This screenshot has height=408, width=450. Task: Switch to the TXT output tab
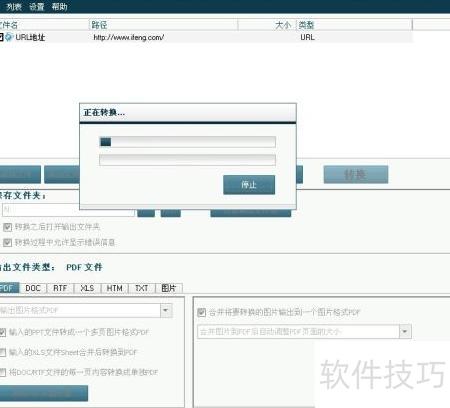point(142,288)
